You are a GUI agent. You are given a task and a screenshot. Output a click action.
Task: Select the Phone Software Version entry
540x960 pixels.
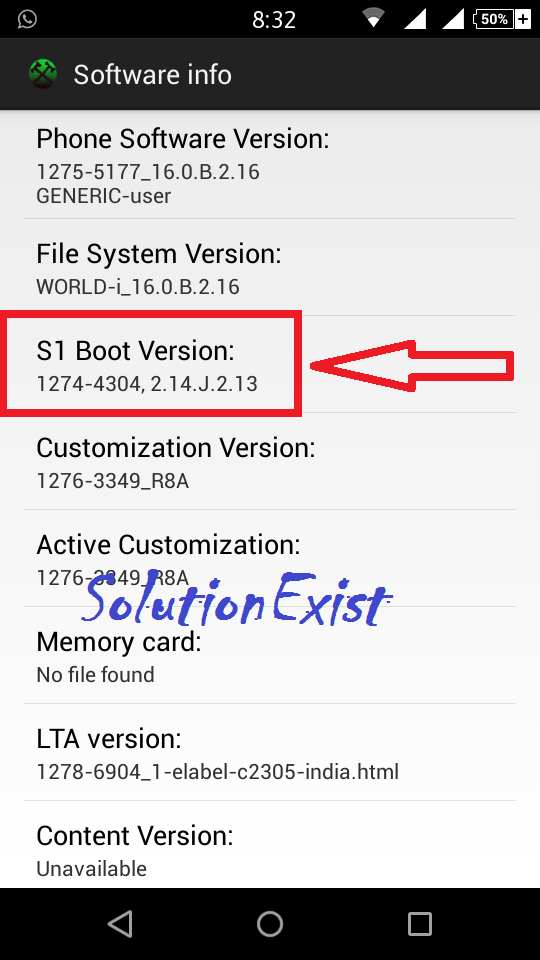270,165
